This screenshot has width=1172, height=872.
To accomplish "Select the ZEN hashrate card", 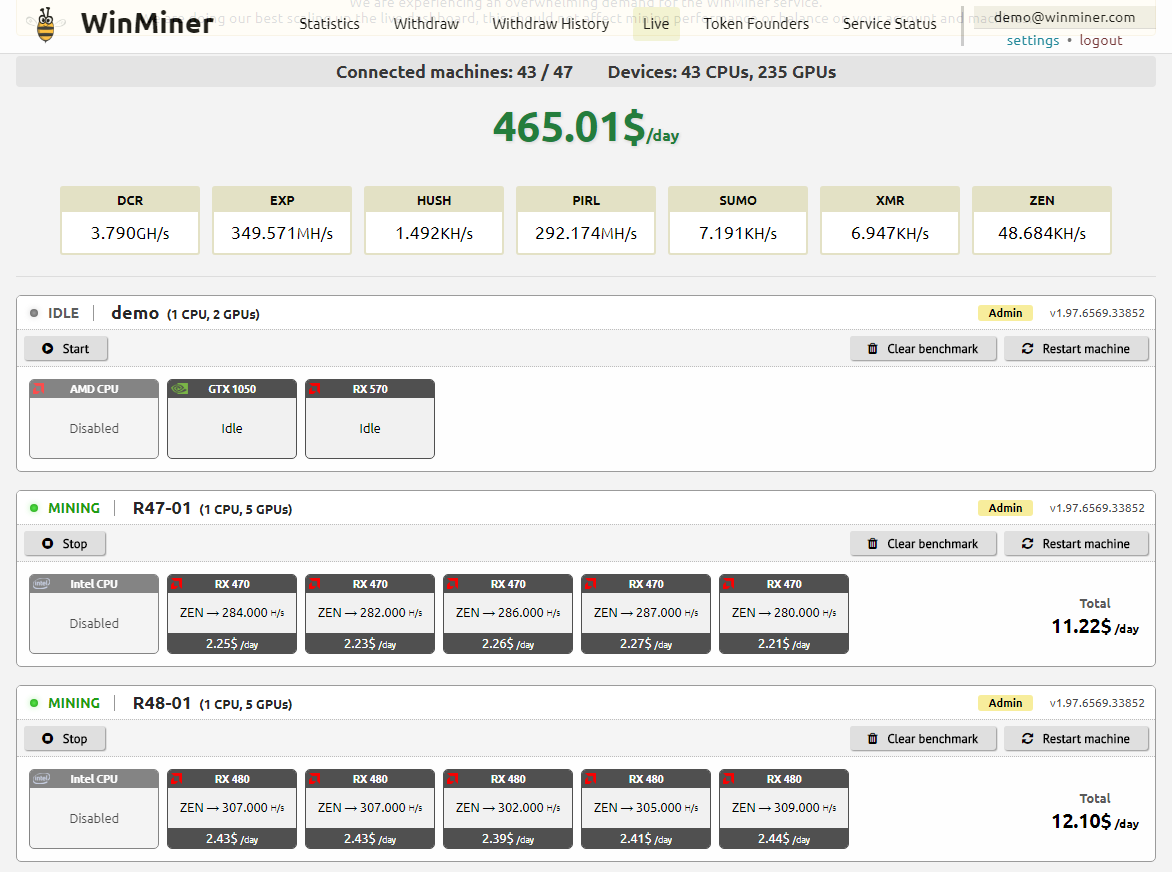I will pos(1042,220).
